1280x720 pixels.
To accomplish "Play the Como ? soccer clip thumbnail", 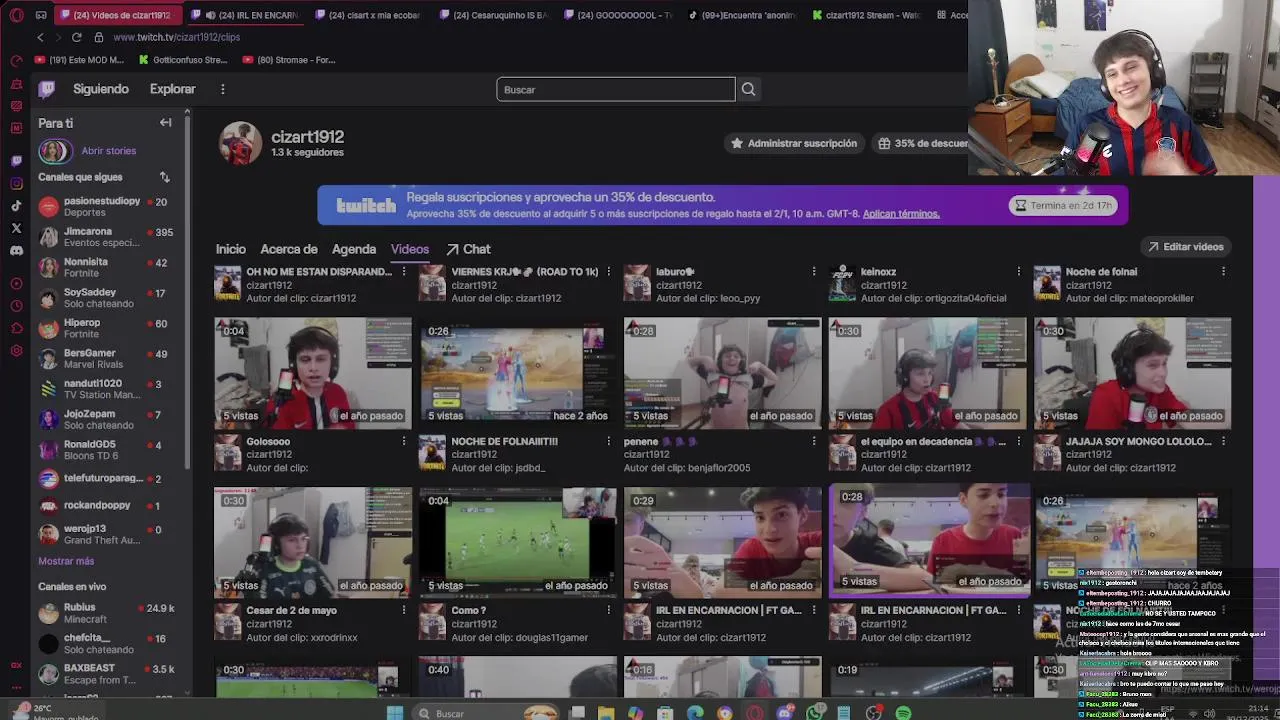I will (x=518, y=543).
